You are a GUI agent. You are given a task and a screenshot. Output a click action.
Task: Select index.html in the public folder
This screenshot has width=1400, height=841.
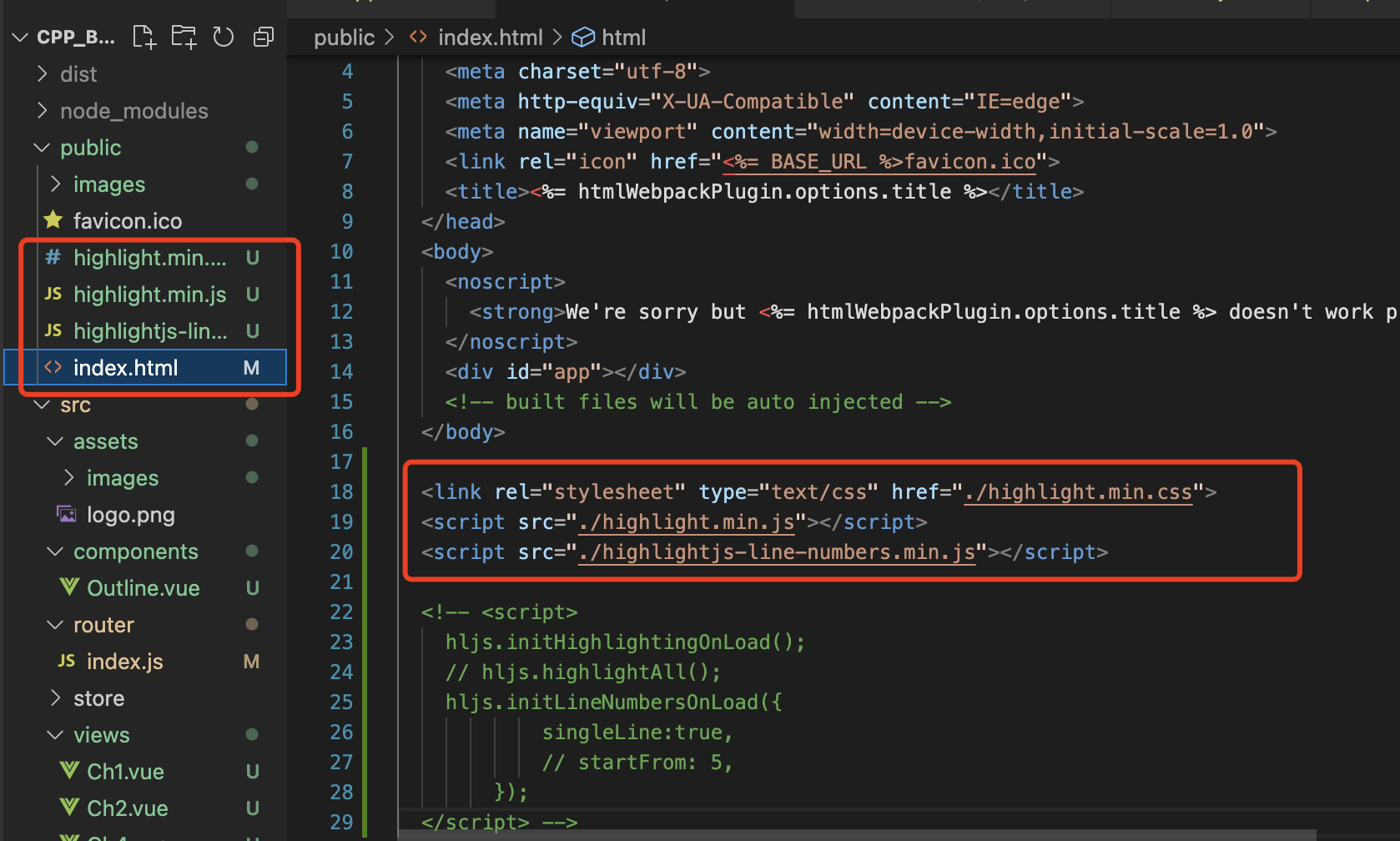pos(145,368)
